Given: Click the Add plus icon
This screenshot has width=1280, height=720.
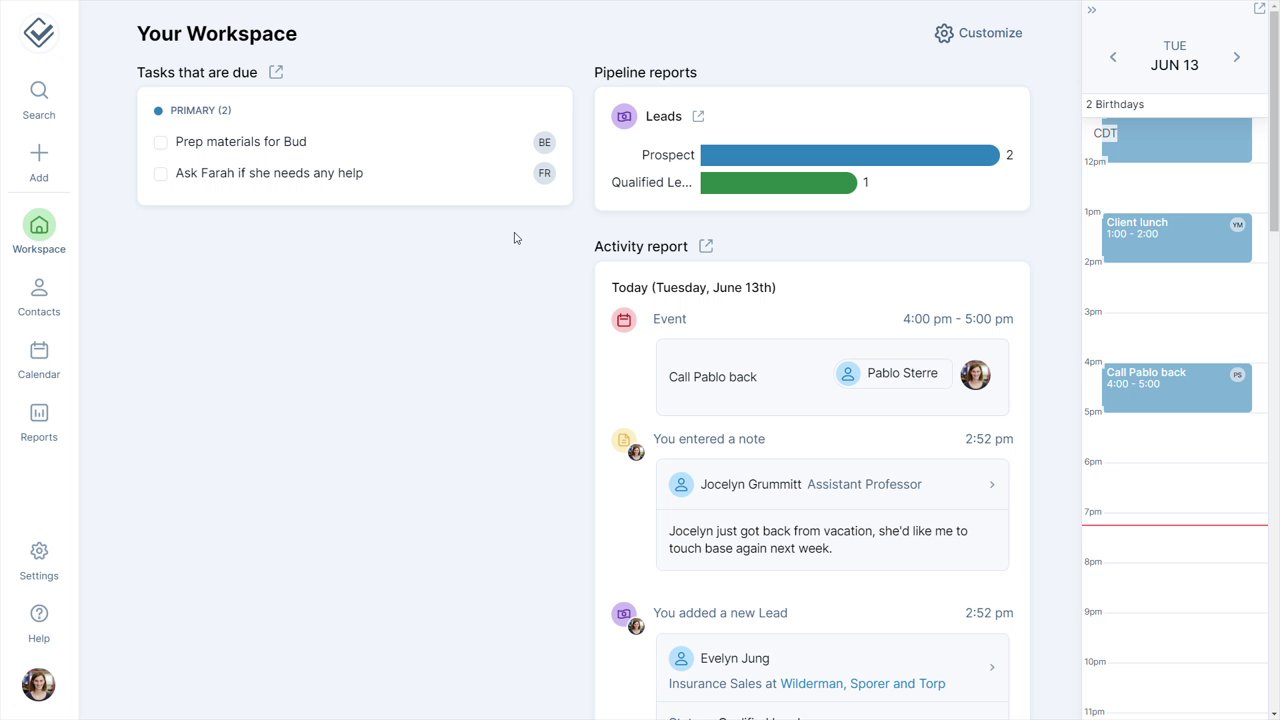Looking at the screenshot, I should point(39,153).
